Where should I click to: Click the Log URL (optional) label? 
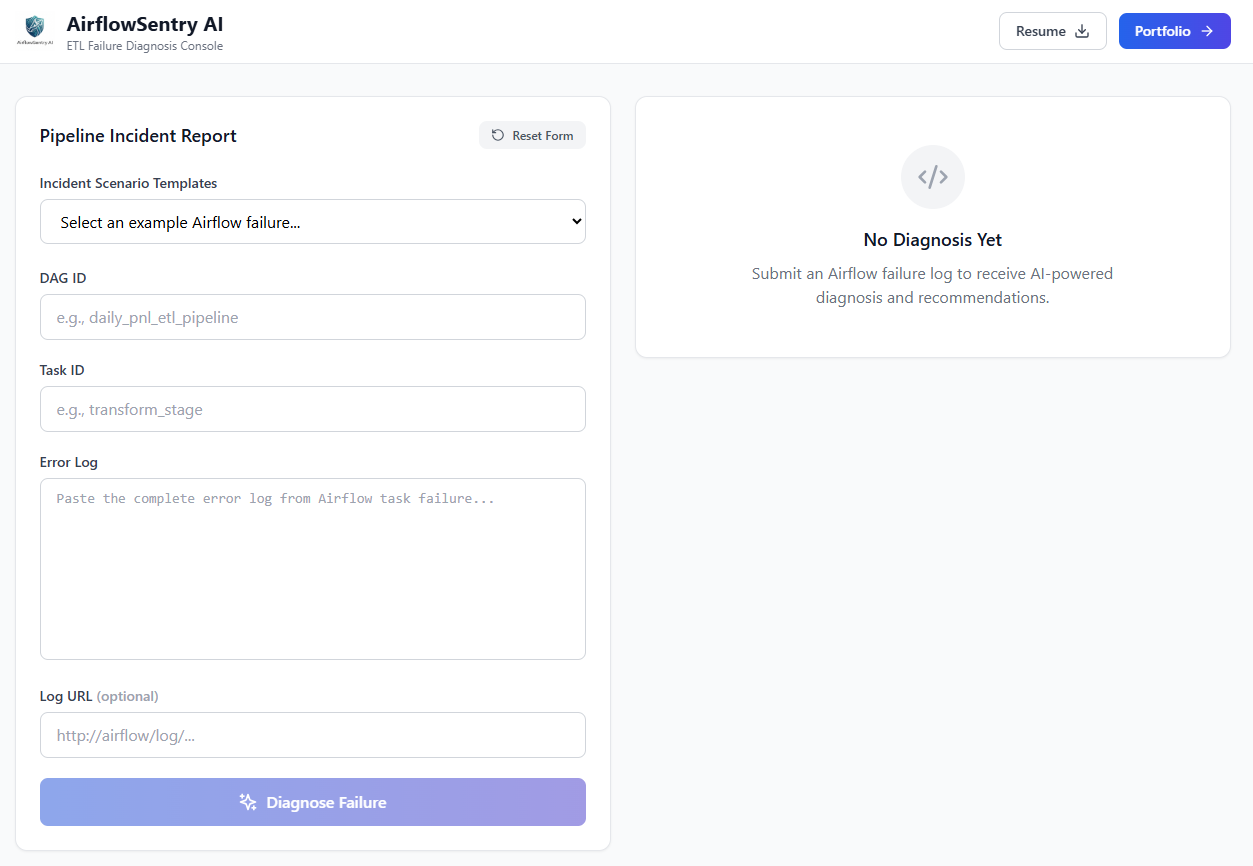[x=99, y=696]
